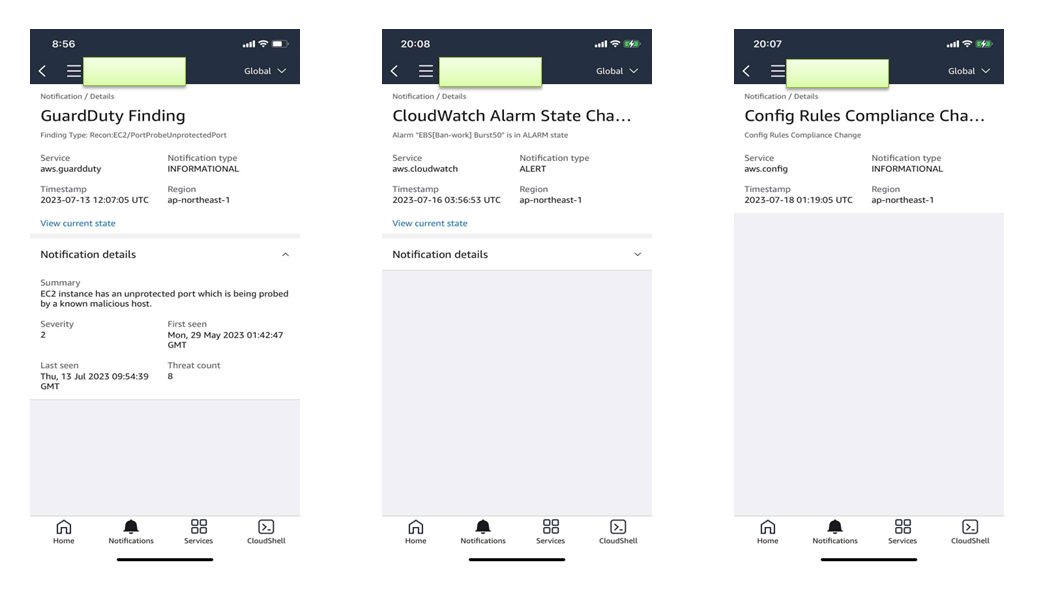Tap back arrow on Config Rules screen
The image size is (1040, 596).
(x=746, y=71)
